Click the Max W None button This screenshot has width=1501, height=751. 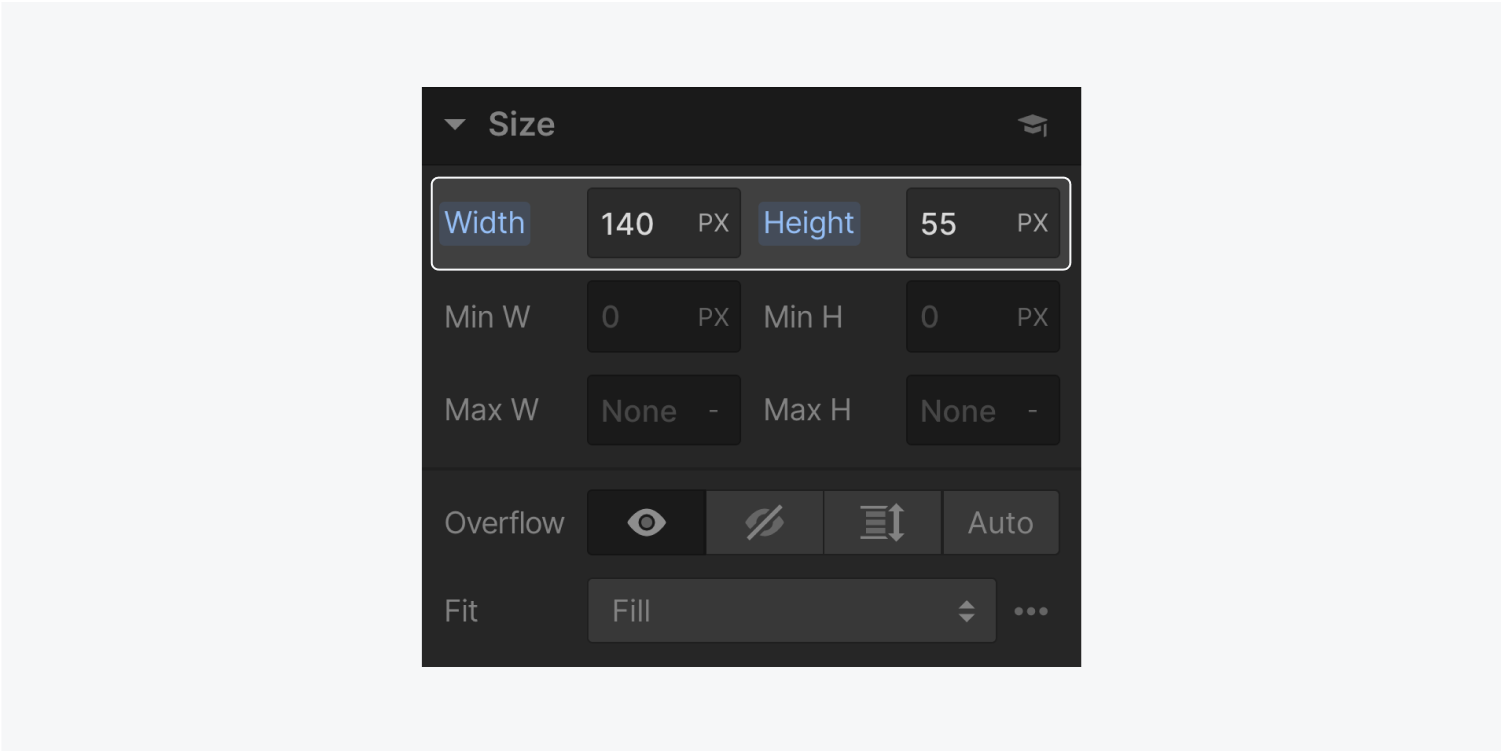[663, 410]
